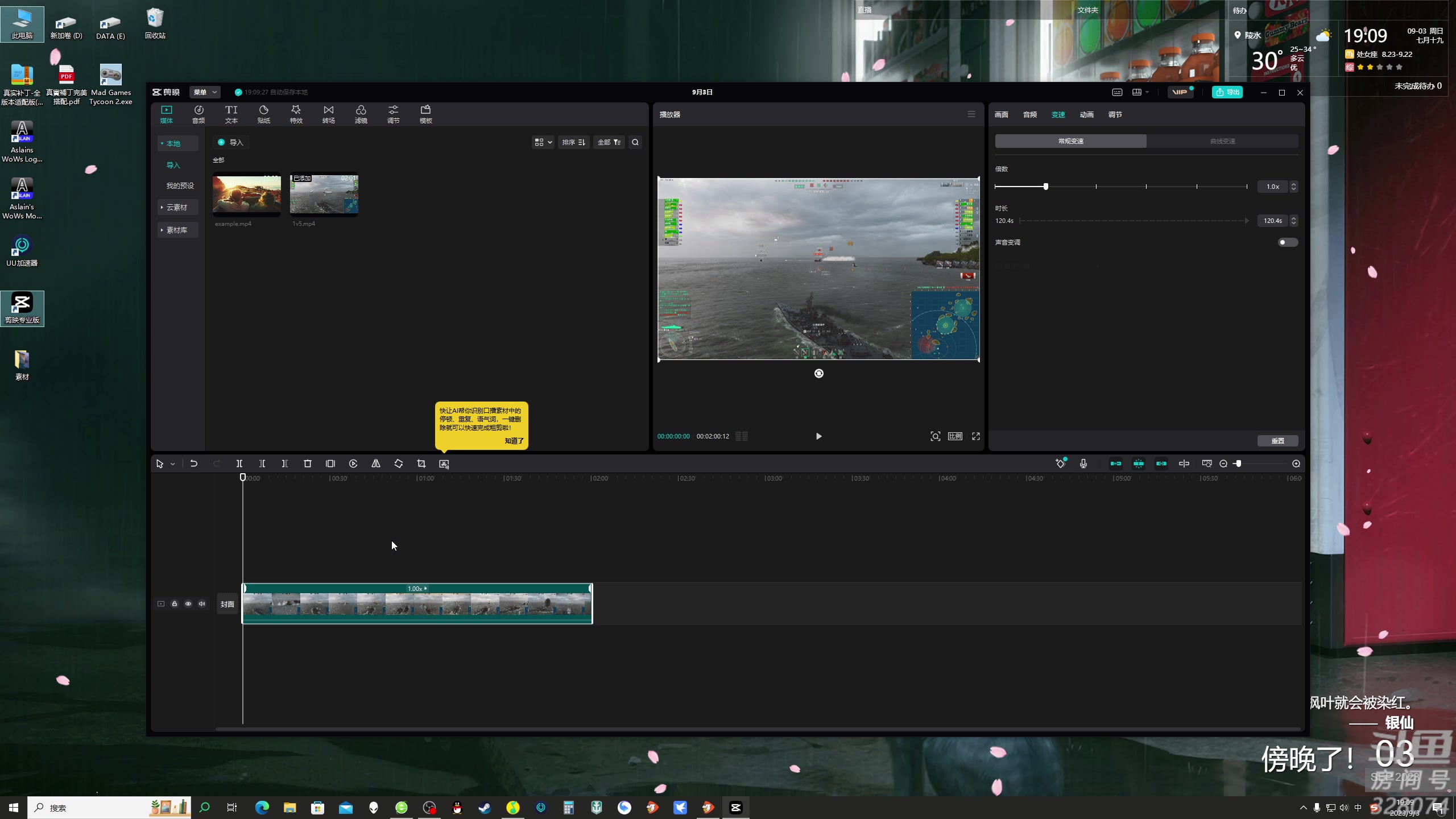Switch to the 曲线变速 tab
1456x819 pixels.
[1222, 141]
